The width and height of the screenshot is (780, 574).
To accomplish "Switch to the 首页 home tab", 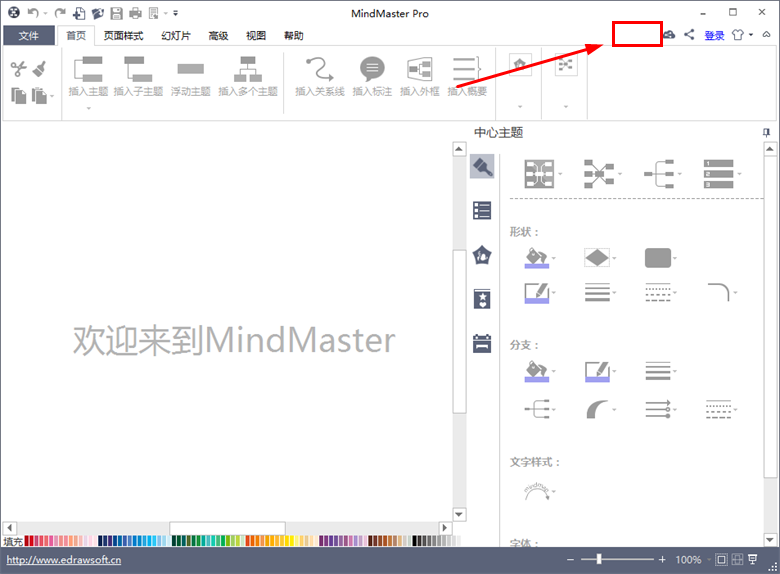I will pyautogui.click(x=76, y=35).
